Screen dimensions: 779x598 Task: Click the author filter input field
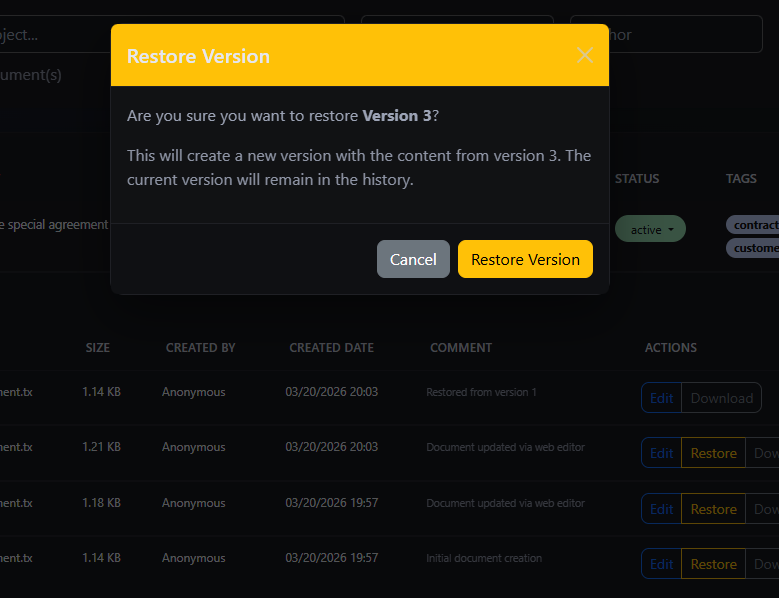[x=666, y=34]
